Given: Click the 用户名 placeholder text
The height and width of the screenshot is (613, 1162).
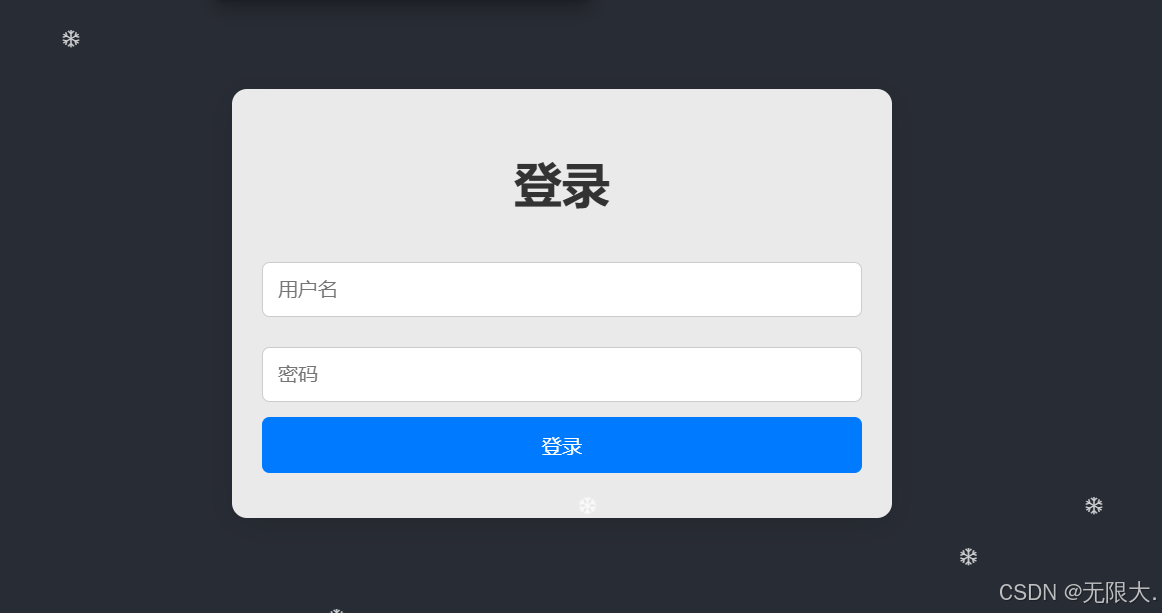Looking at the screenshot, I should click(308, 289).
